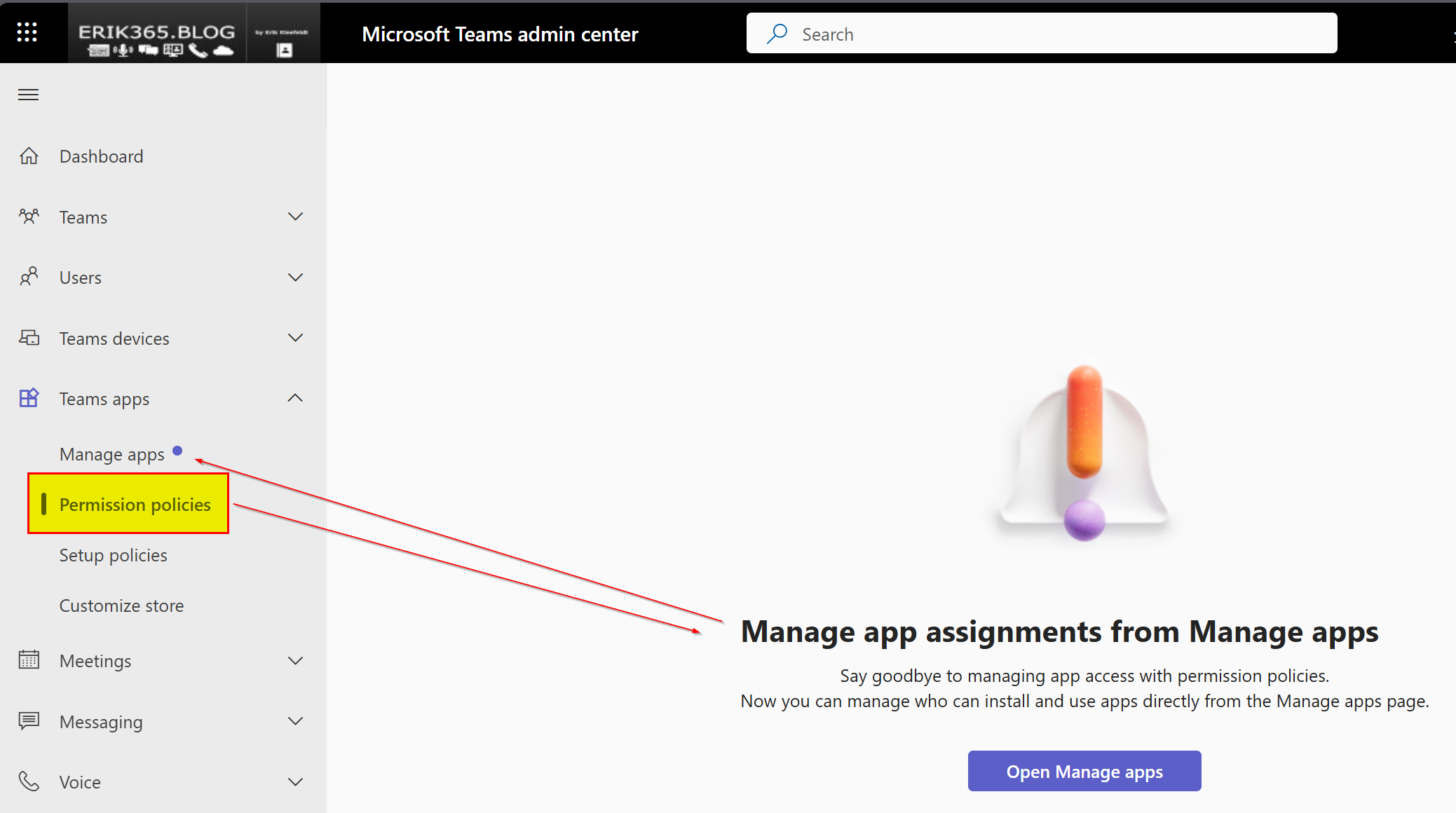
Task: Click the Messaging chat icon
Action: 29,720
